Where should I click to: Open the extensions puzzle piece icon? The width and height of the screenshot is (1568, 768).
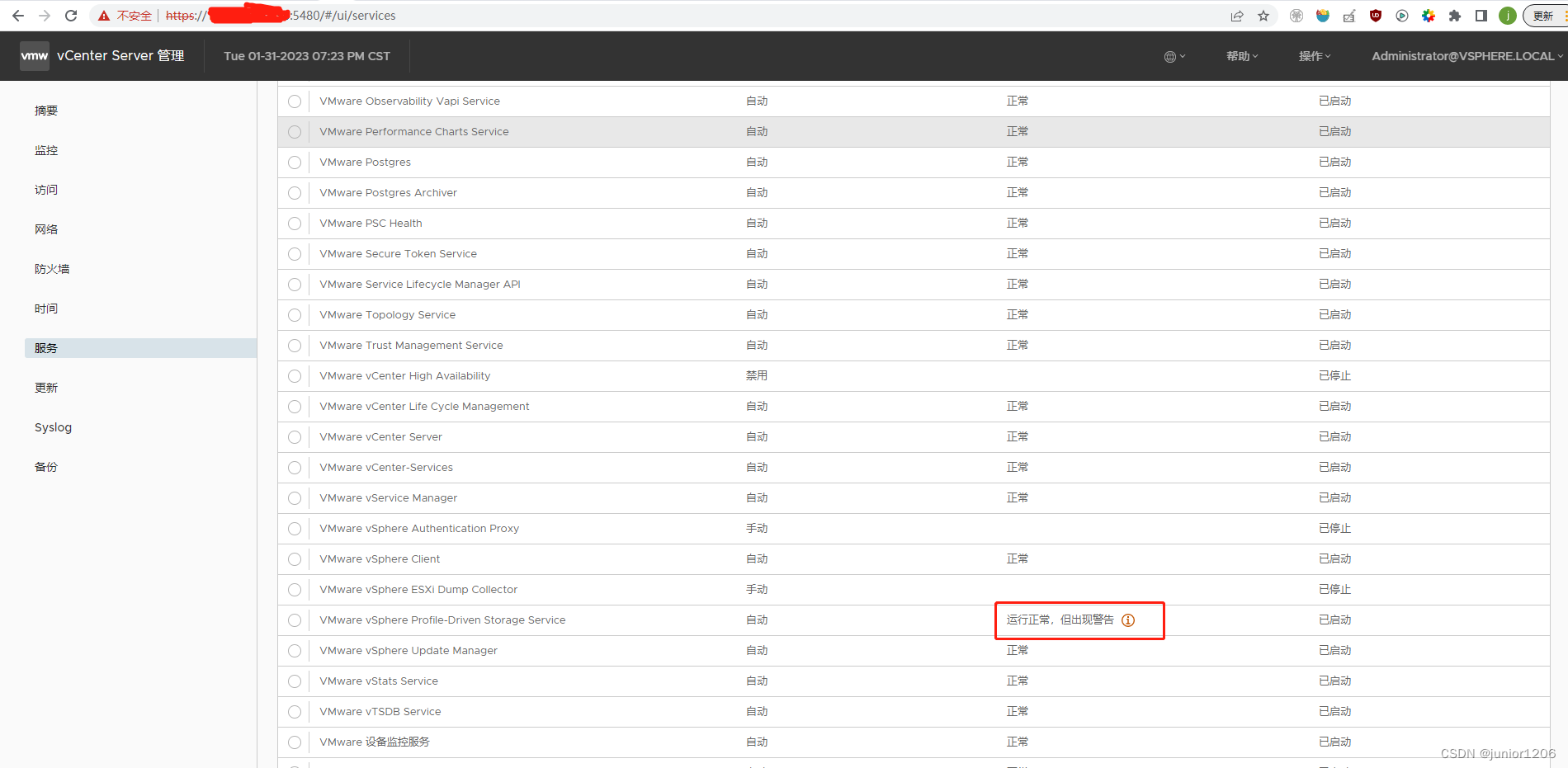point(1455,16)
